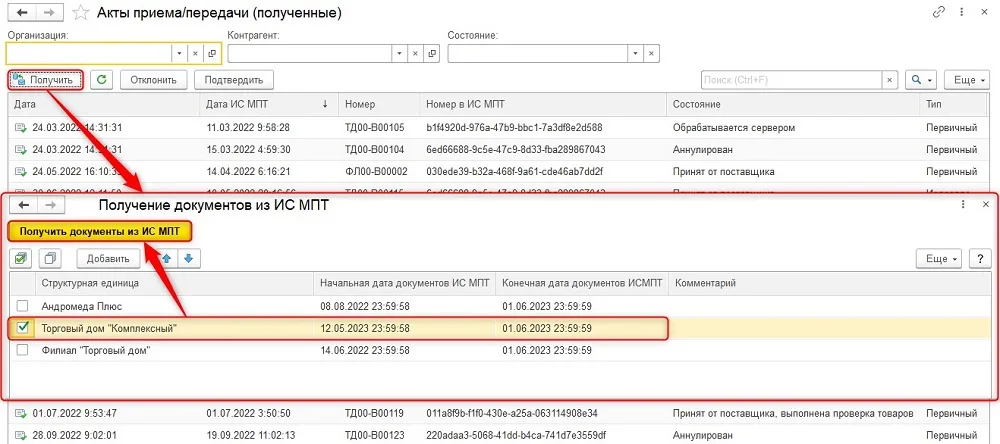Screen dimensions: 1000x444
Task: Close the Получение документов dialog
Action: pos(985,204)
